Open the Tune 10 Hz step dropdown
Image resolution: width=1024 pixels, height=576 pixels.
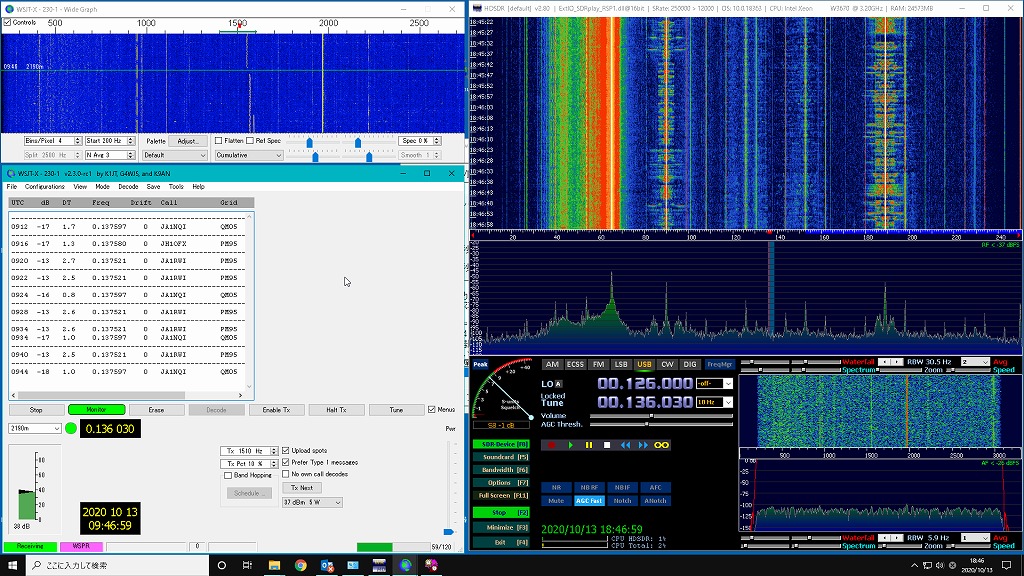pos(714,402)
